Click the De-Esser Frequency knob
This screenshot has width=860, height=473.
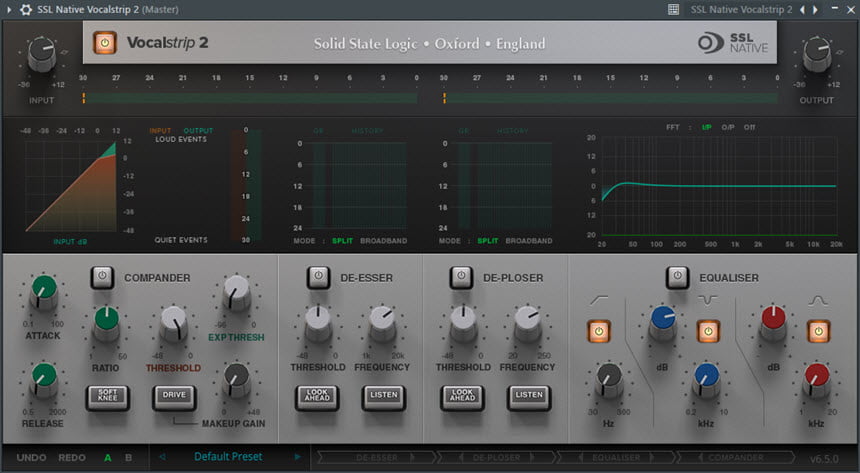tap(382, 323)
